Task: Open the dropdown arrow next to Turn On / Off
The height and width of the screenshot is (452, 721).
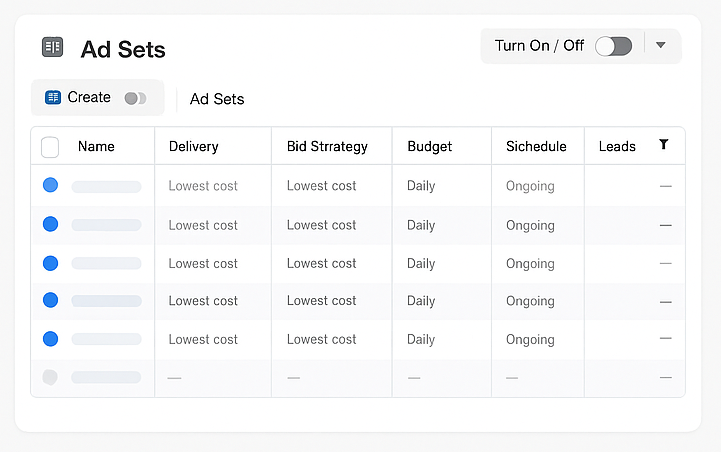Action: [x=661, y=46]
